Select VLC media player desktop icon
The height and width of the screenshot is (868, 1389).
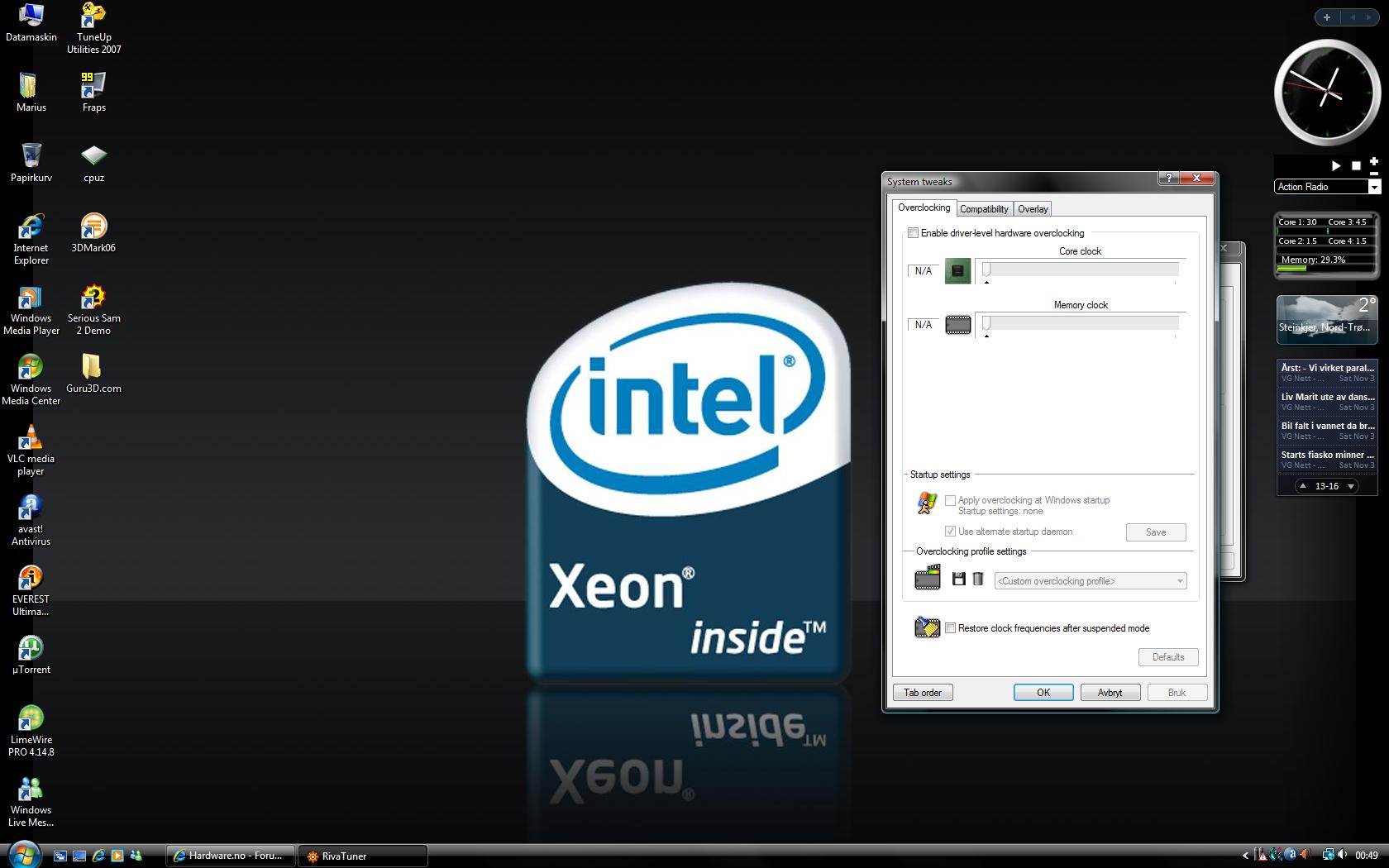pos(31,450)
